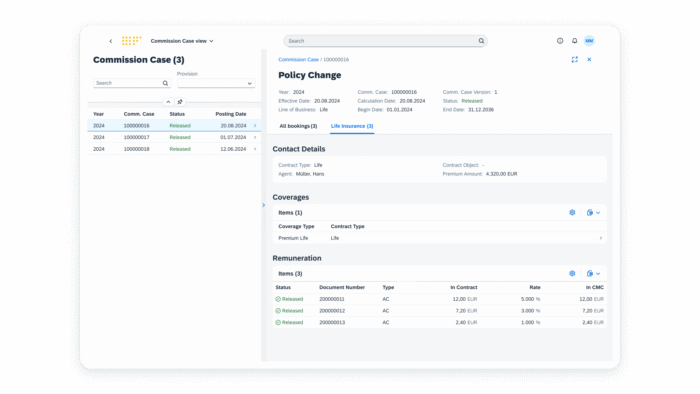This screenshot has height=394, width=700.
Task: Open row arrow for posting date 20.08.2024
Action: [255, 126]
